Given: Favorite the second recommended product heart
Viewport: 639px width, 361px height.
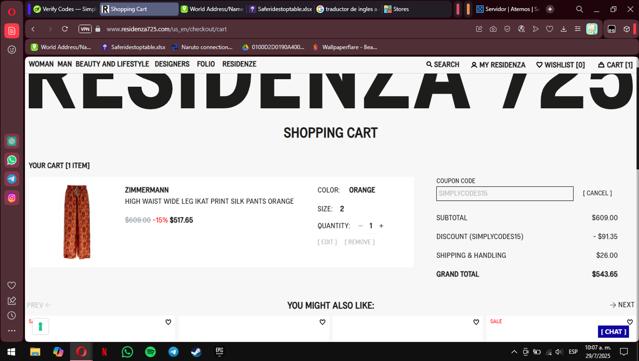Looking at the screenshot, I should click(x=322, y=322).
